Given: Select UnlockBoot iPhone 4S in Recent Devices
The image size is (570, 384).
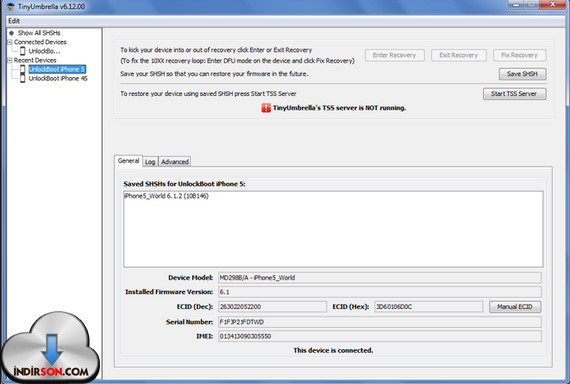Looking at the screenshot, I should pyautogui.click(x=58, y=79).
